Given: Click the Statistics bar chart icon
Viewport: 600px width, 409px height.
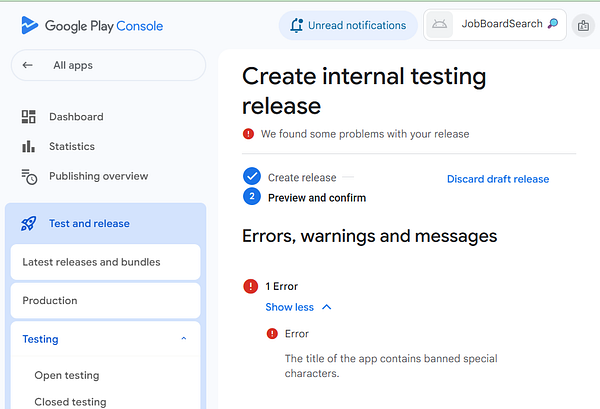Looking at the screenshot, I should (28, 146).
